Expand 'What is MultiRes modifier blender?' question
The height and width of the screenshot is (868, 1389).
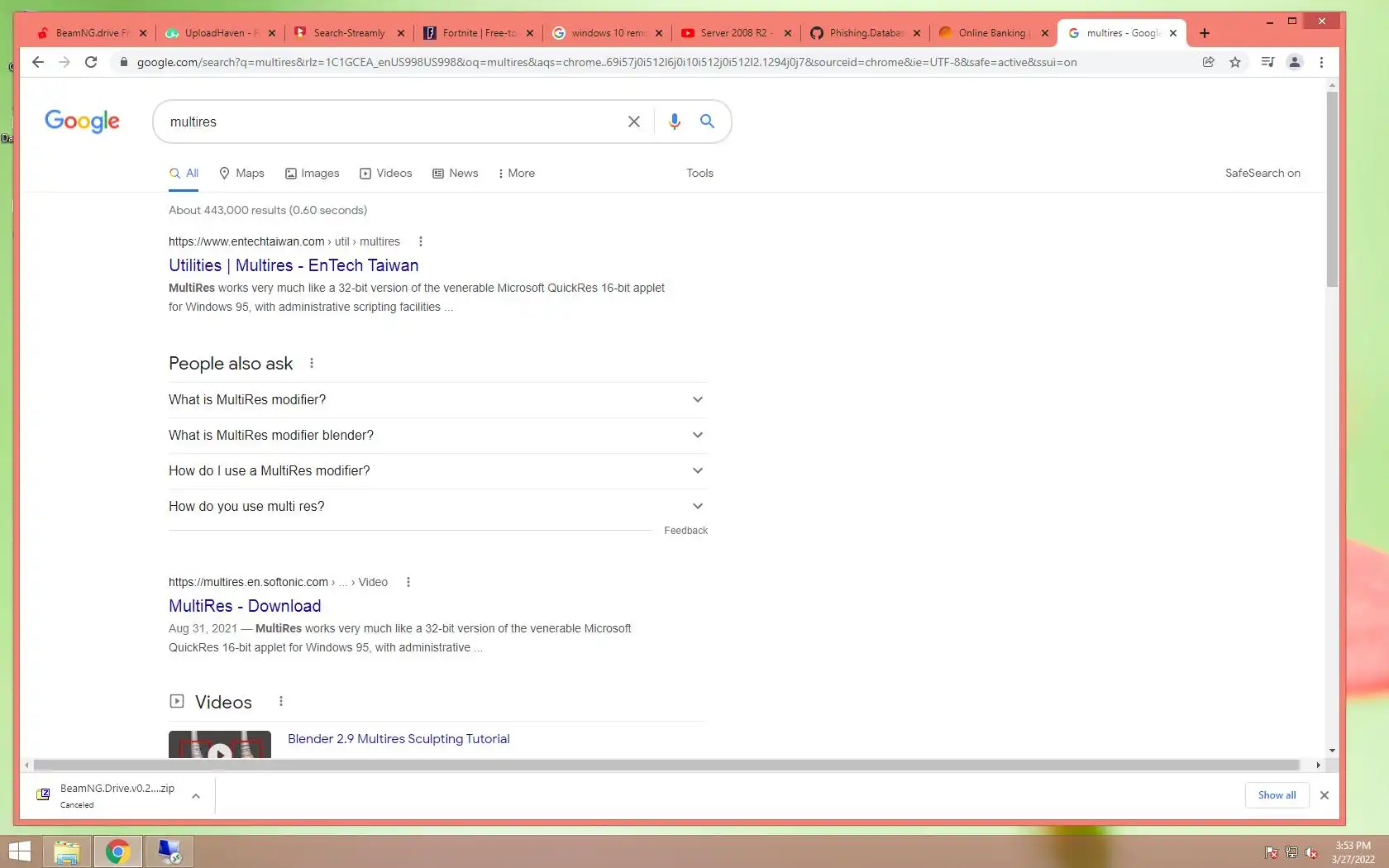(438, 436)
